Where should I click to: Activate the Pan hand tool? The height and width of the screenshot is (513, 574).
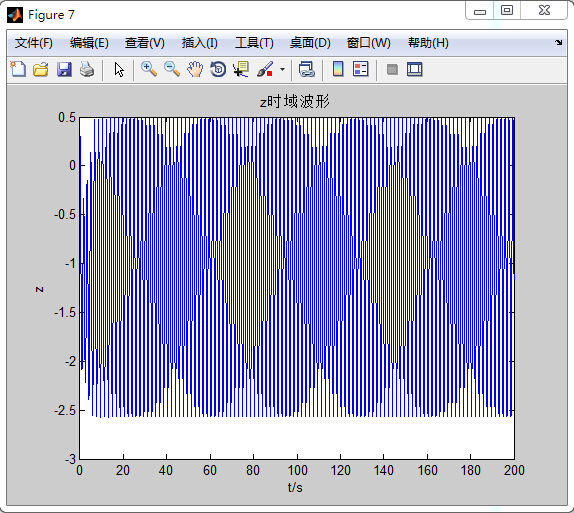tap(195, 69)
